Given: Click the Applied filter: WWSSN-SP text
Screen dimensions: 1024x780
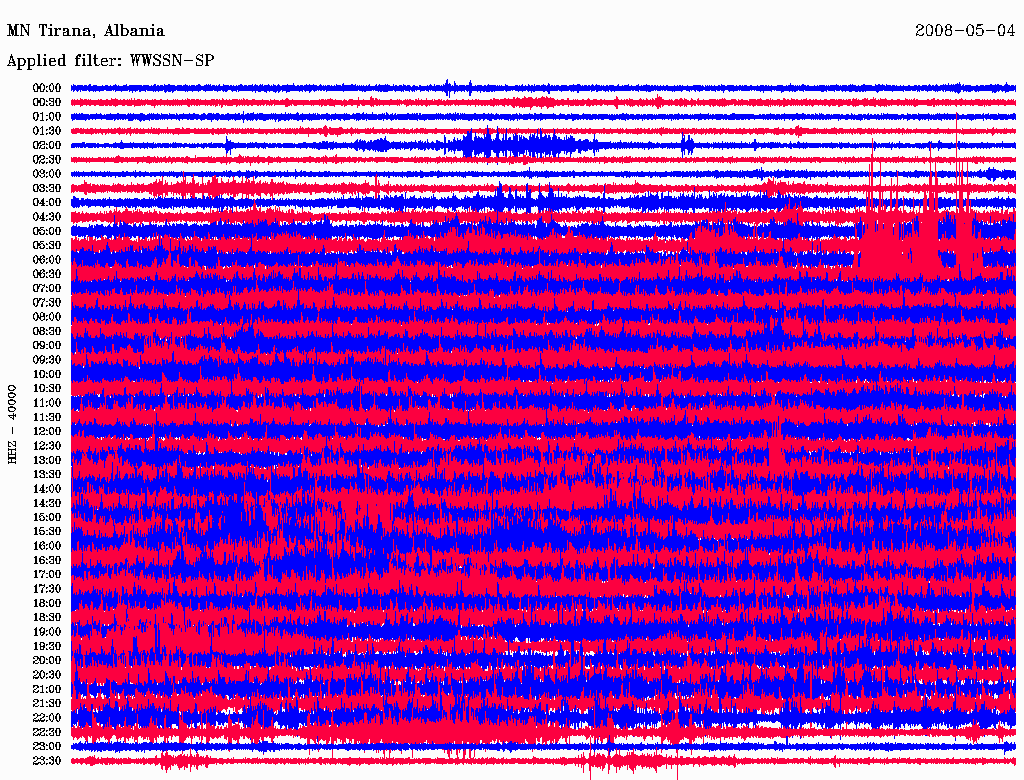Looking at the screenshot, I should pos(110,61).
